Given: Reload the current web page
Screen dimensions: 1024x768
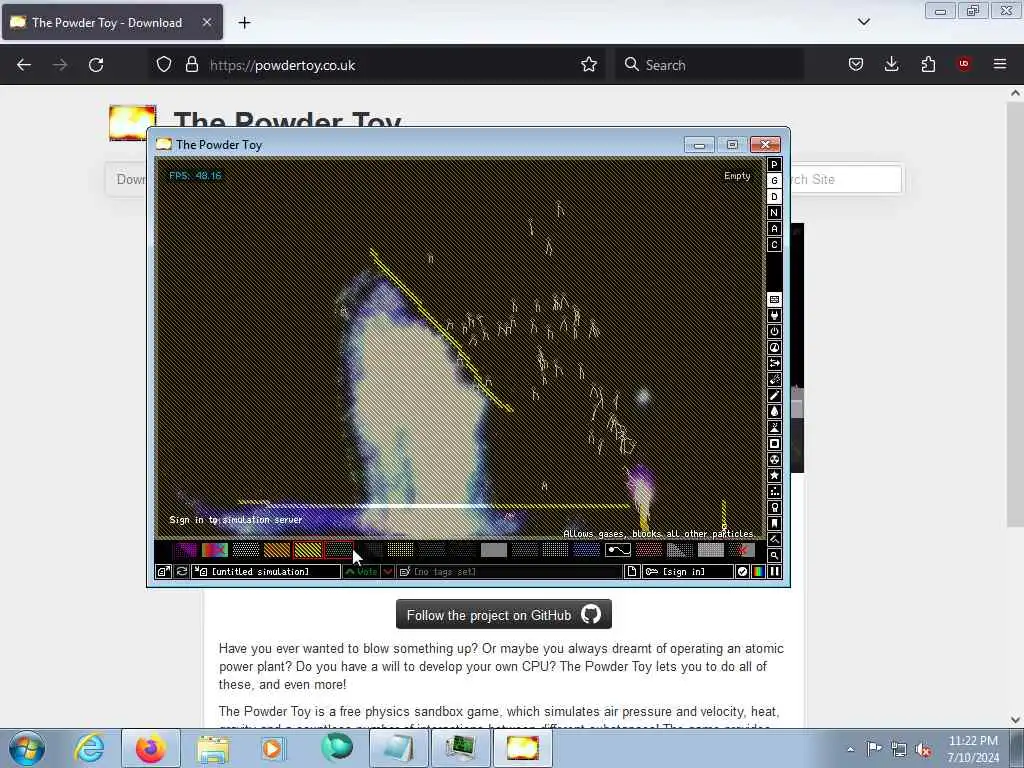Looking at the screenshot, I should [x=96, y=64].
